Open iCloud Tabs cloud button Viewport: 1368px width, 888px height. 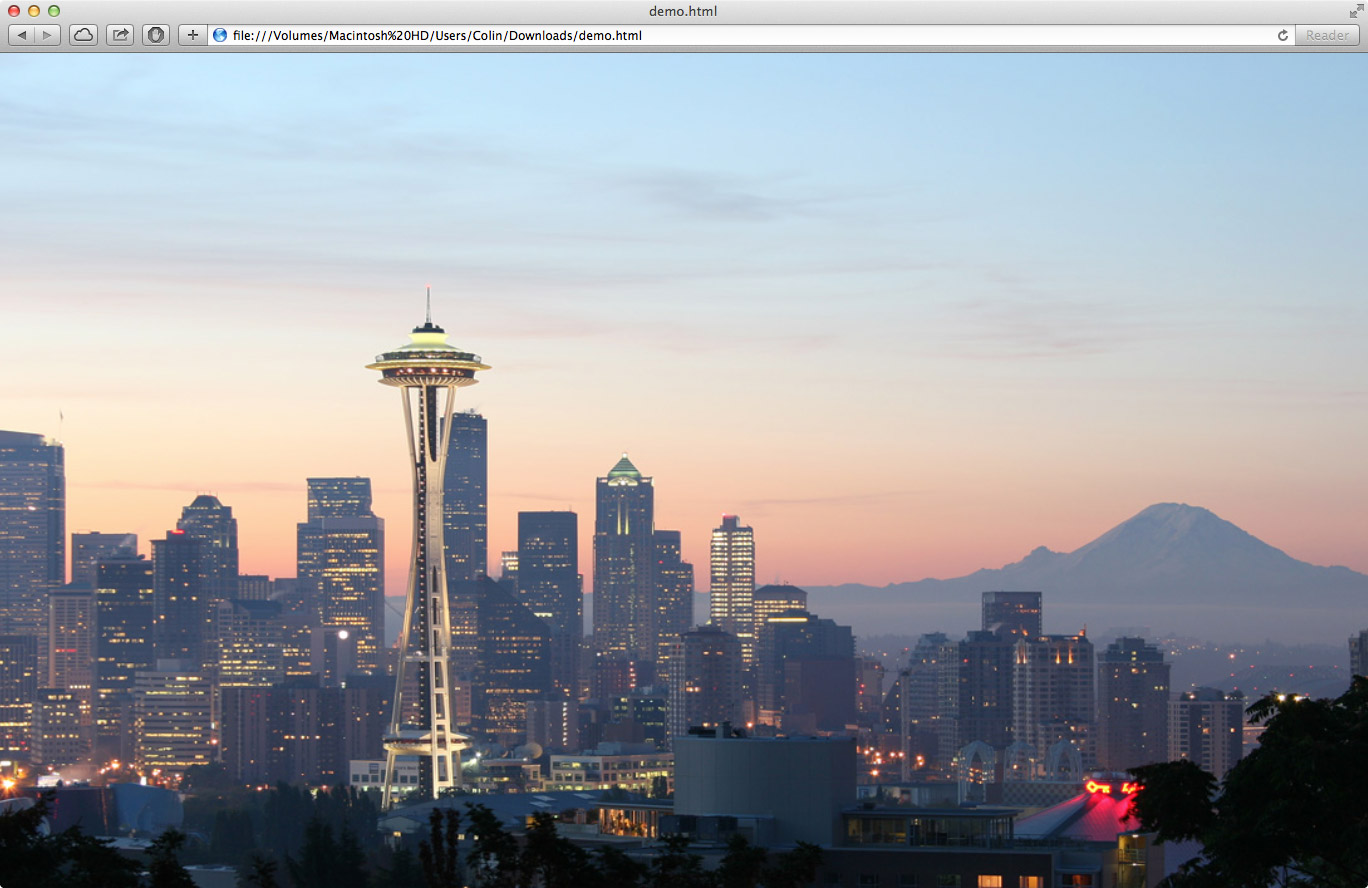pos(83,35)
